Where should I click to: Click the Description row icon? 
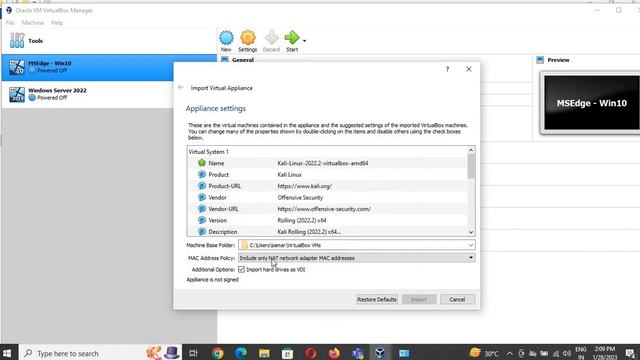(202, 231)
